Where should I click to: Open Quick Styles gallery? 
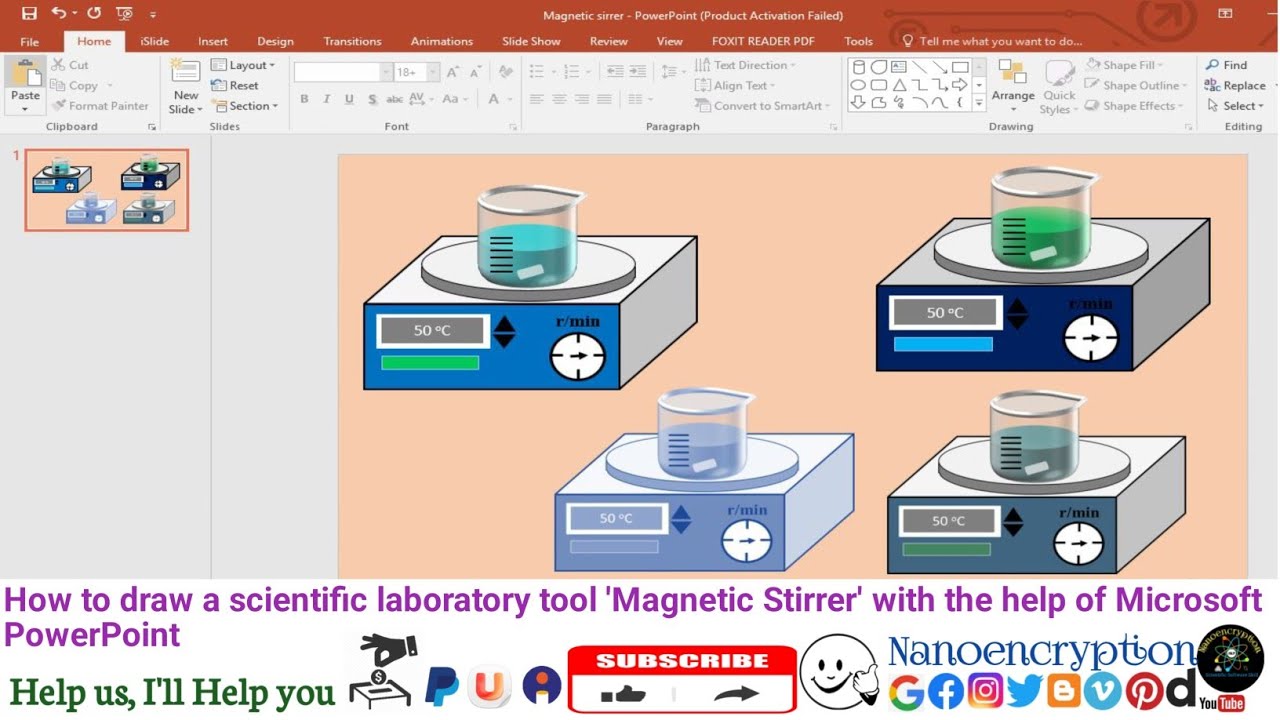(1059, 87)
